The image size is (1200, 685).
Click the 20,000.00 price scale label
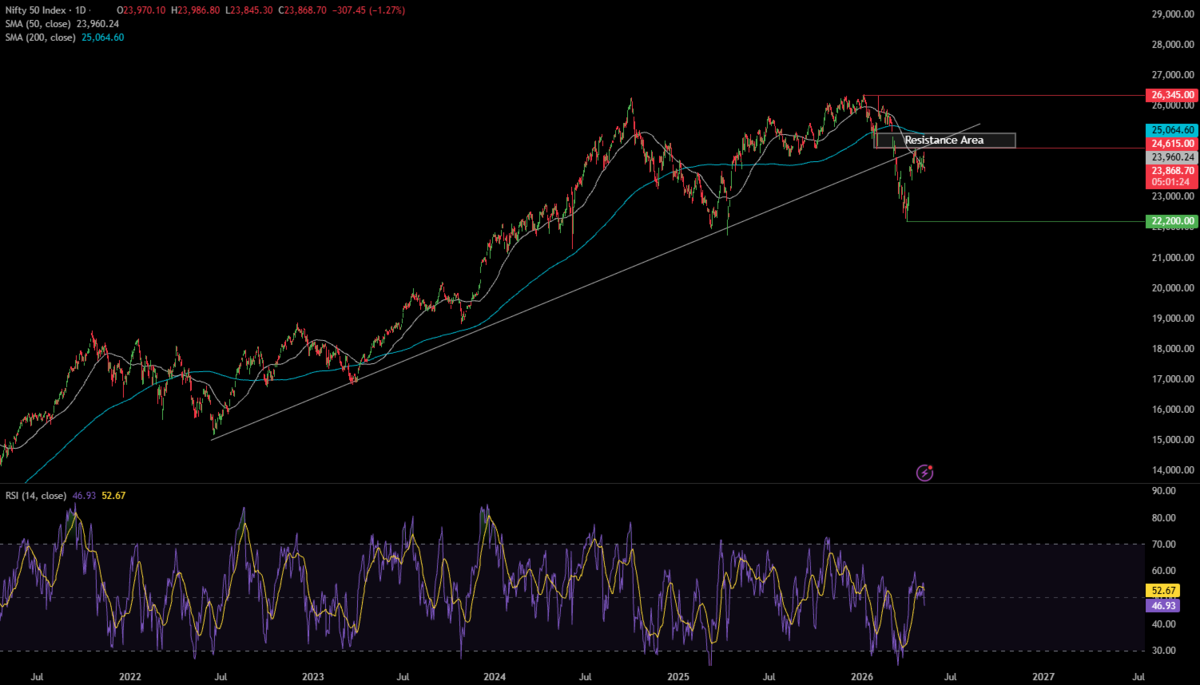coord(1172,288)
